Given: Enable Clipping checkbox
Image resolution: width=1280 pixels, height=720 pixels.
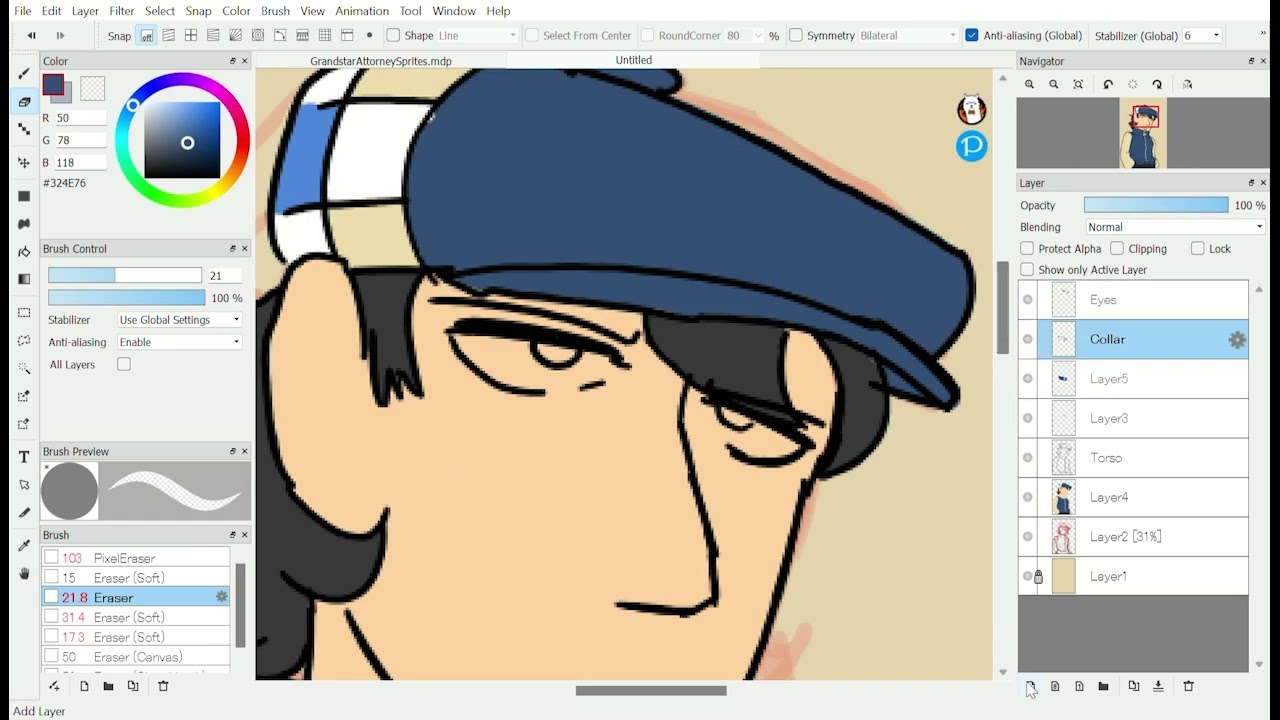Looking at the screenshot, I should pos(1117,248).
